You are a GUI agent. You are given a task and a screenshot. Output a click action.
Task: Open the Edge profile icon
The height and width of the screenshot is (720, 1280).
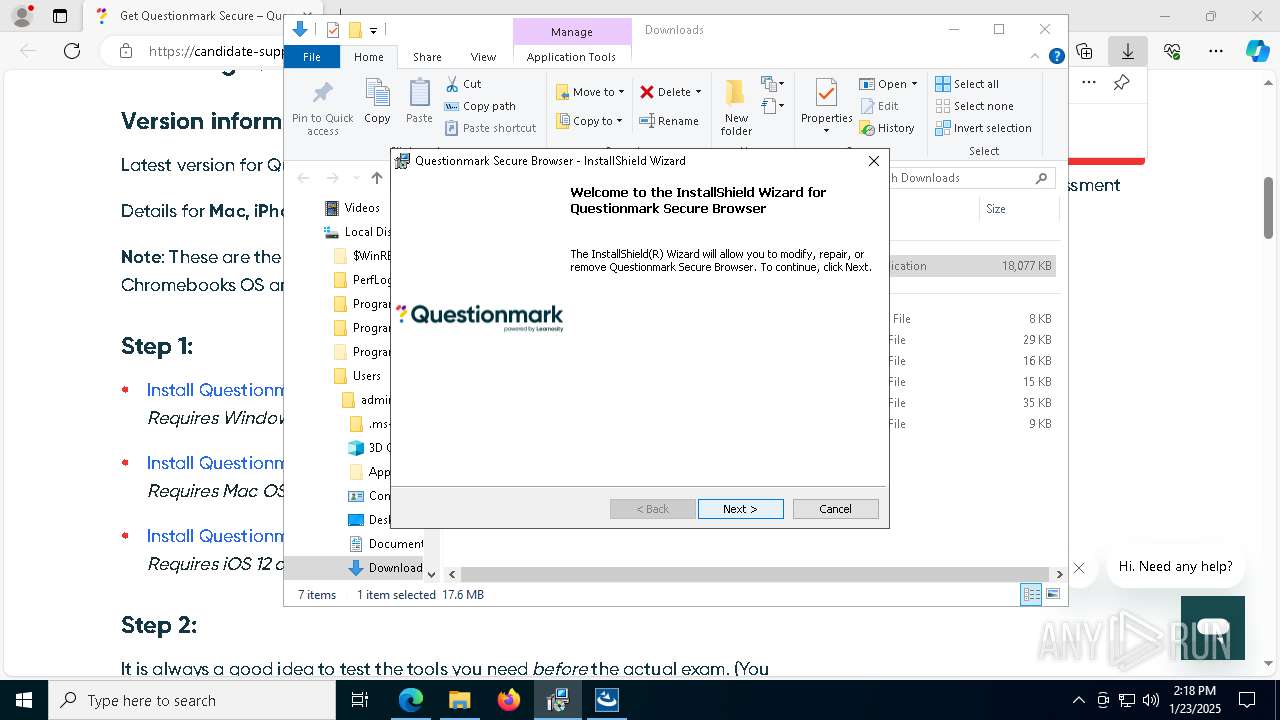[x=22, y=16]
